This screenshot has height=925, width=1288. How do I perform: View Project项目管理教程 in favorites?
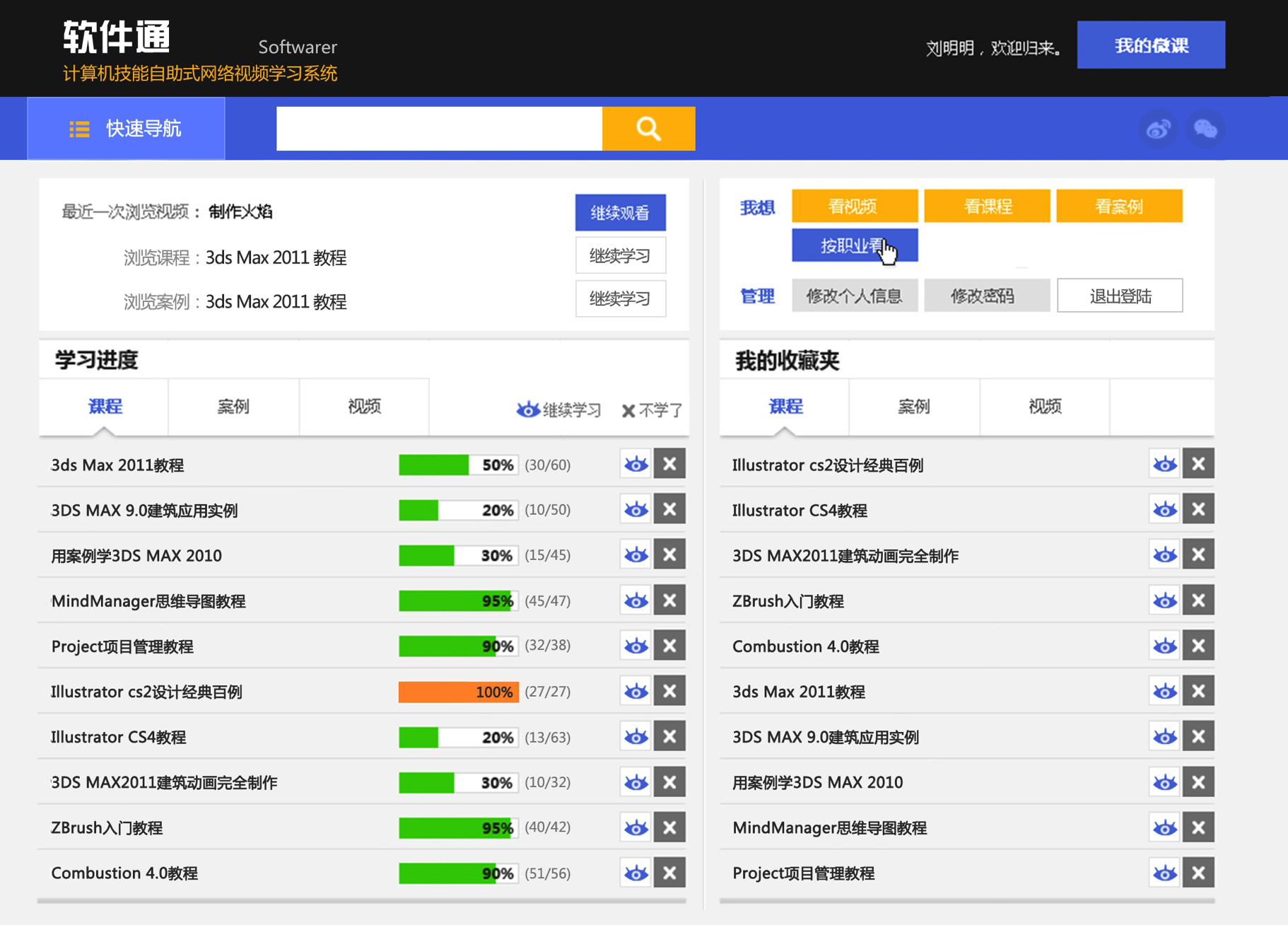click(1164, 873)
